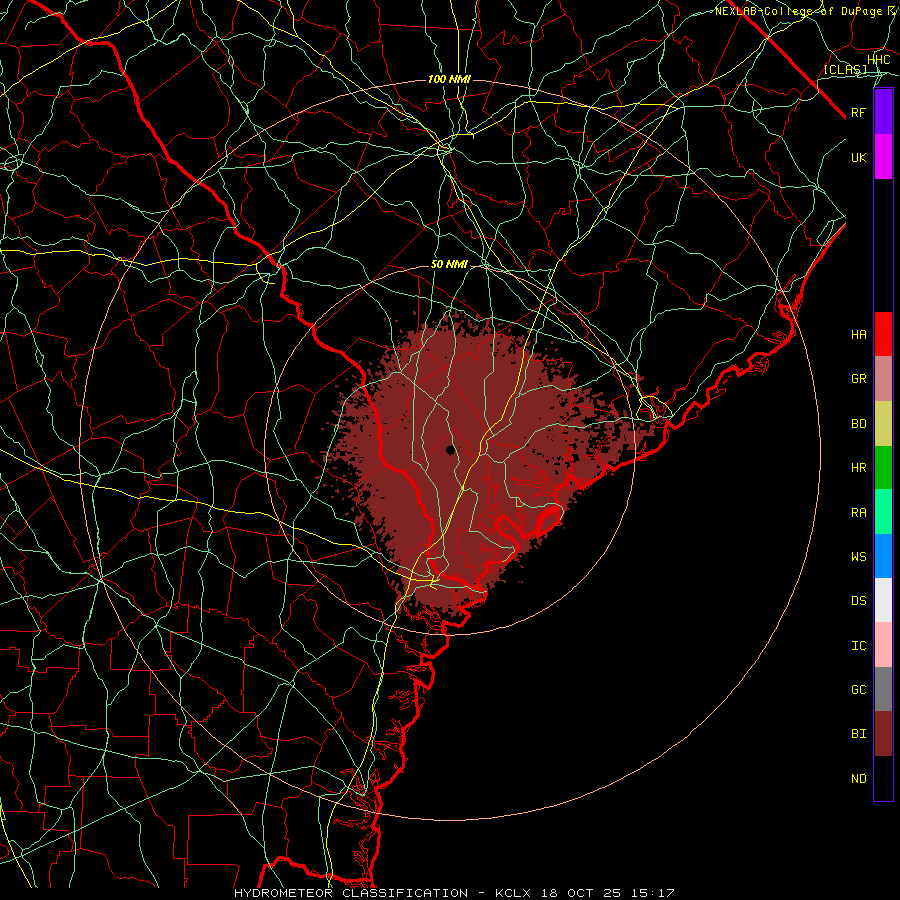Click the 100 NMI range ring label
This screenshot has width=900, height=900.
449,79
